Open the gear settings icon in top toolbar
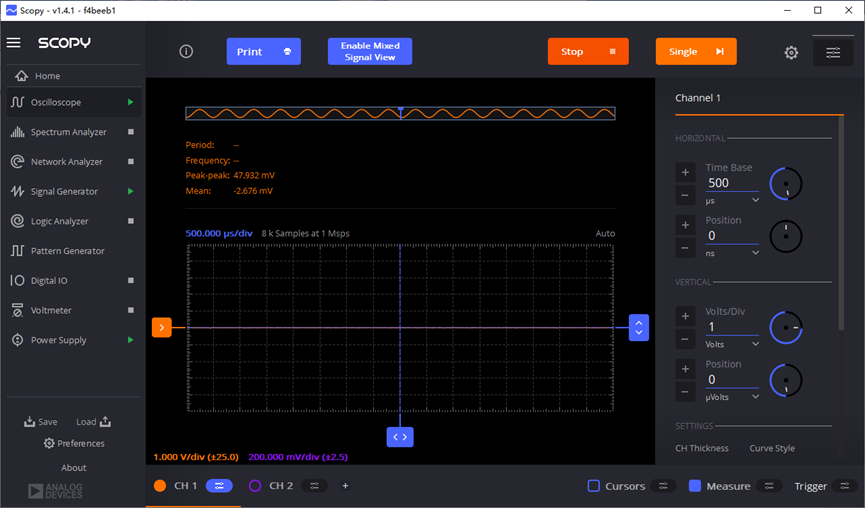The image size is (865, 508). [791, 52]
